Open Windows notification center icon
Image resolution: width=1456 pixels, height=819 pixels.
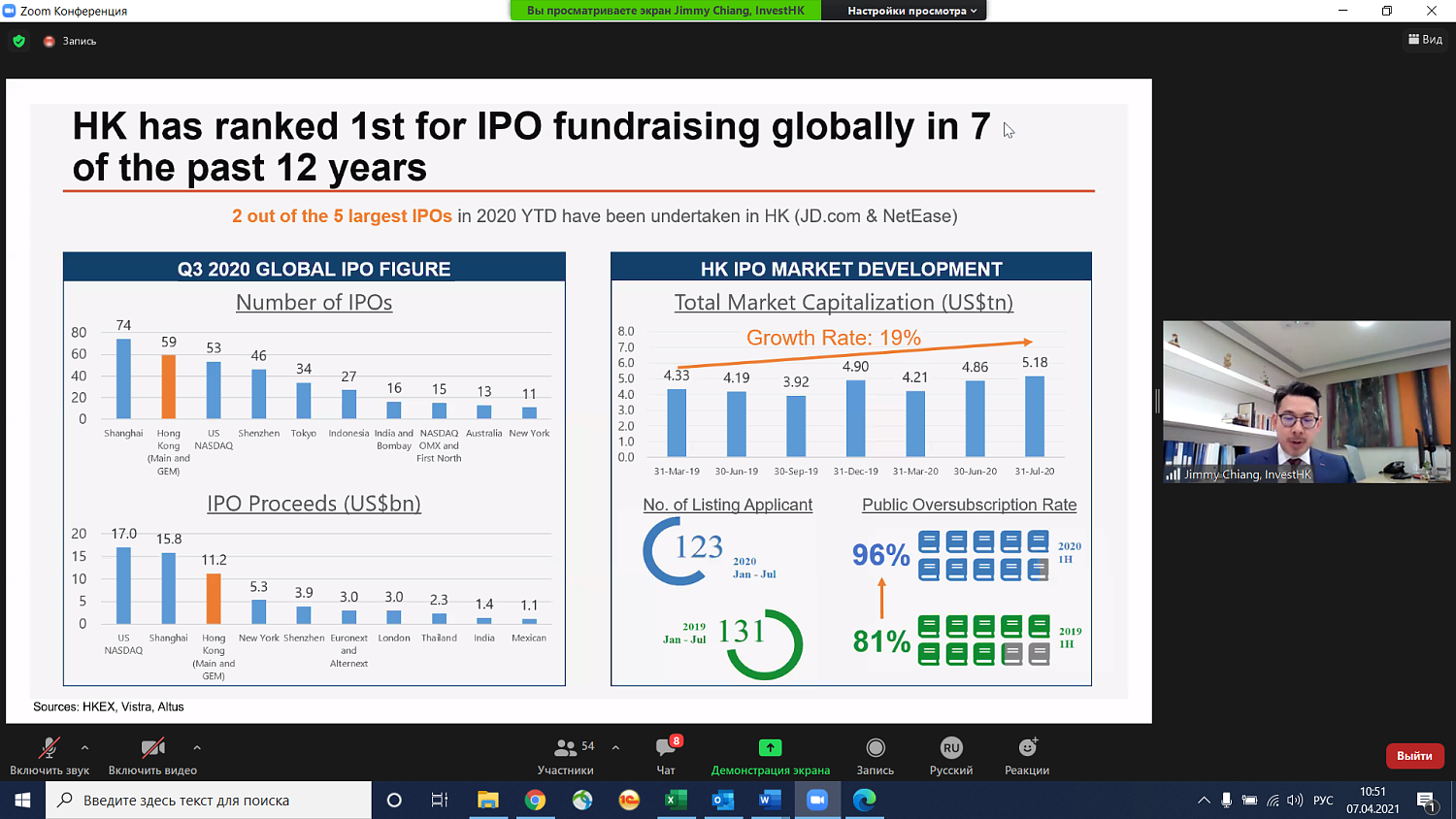coord(1426,801)
